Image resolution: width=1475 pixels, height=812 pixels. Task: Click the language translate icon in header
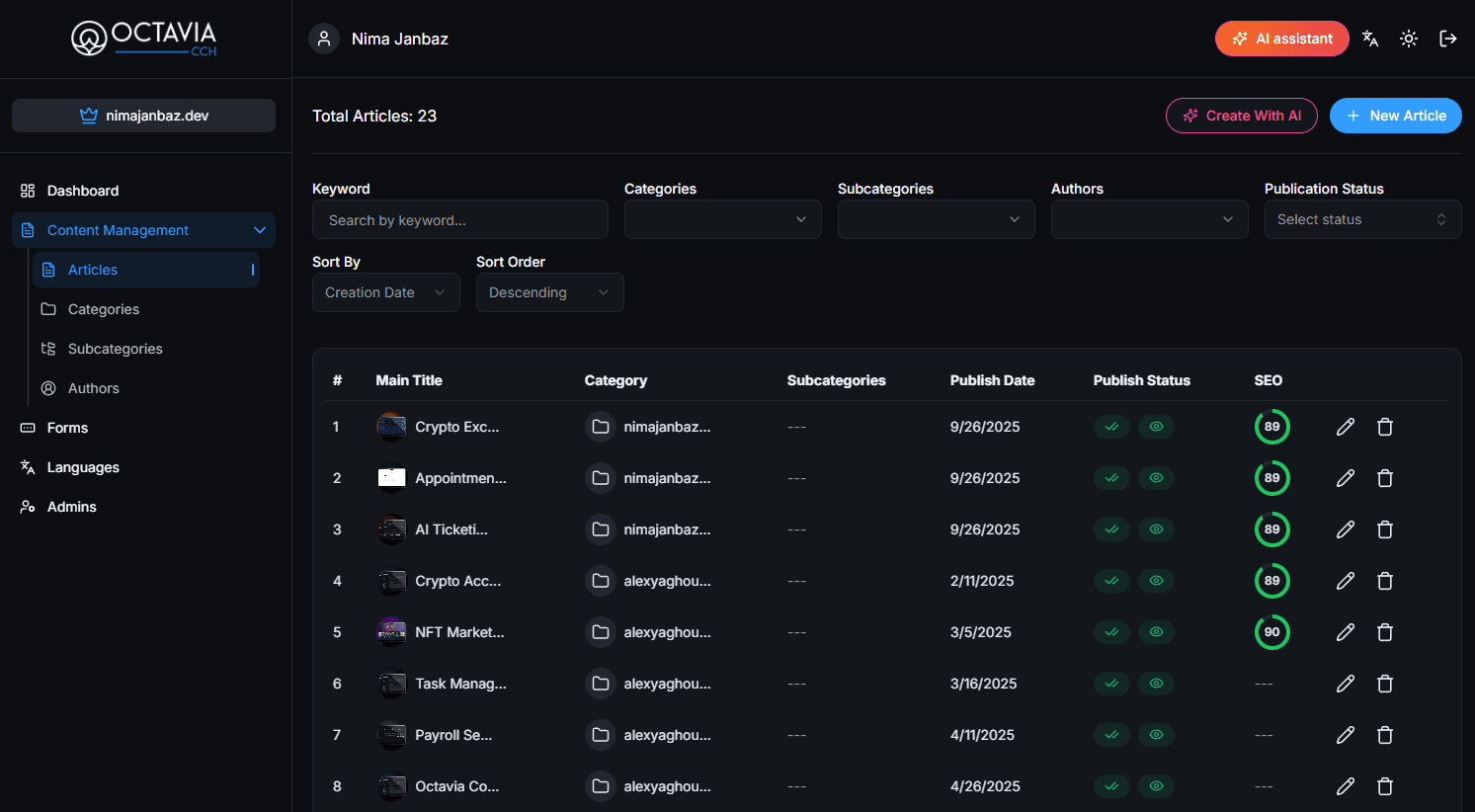click(1369, 39)
